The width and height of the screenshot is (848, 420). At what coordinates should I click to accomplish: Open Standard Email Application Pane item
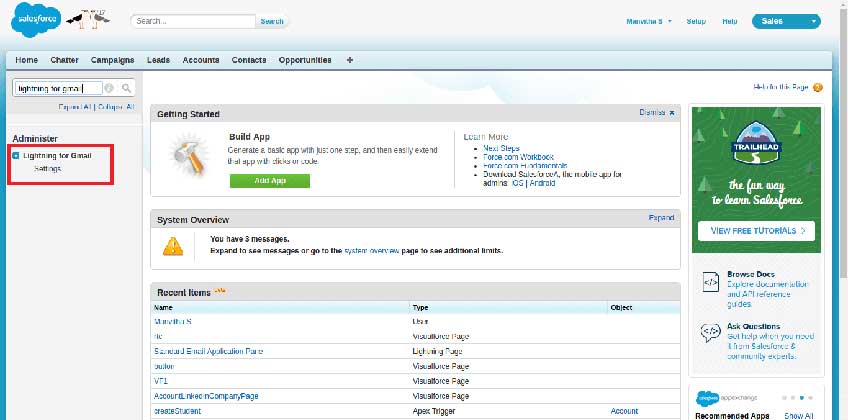208,351
